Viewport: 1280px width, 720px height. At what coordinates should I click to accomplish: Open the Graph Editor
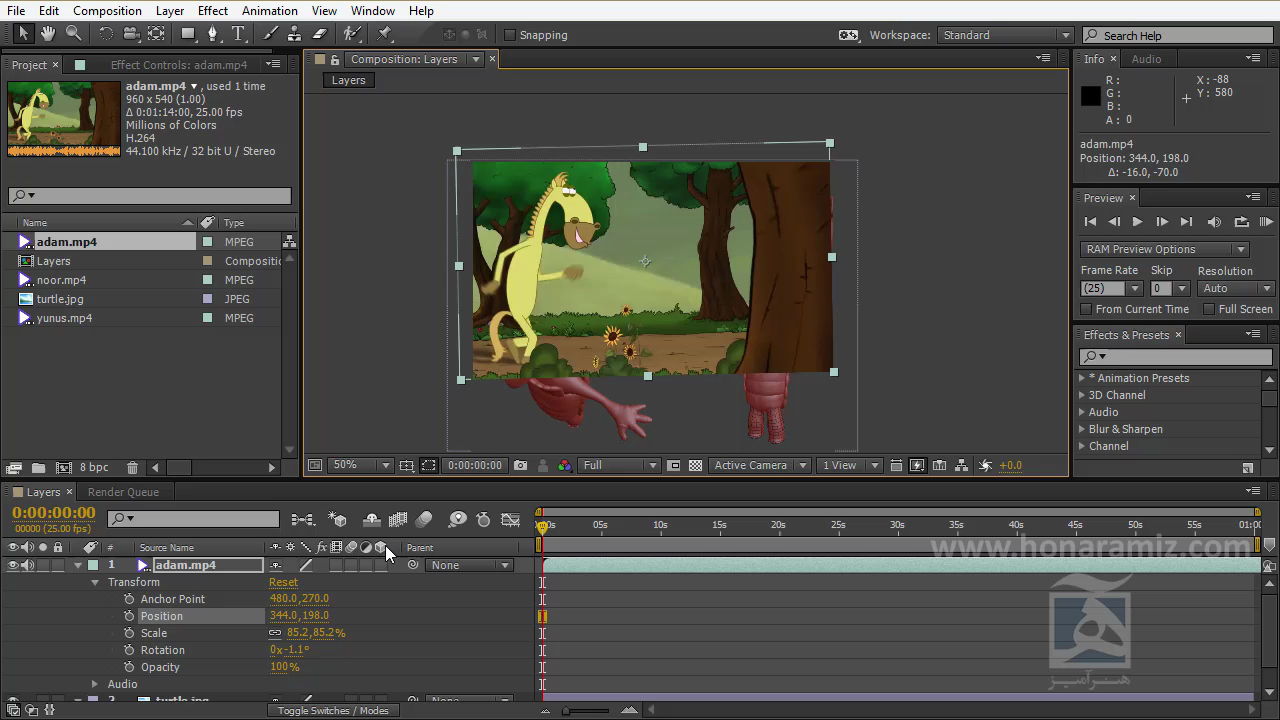point(510,520)
